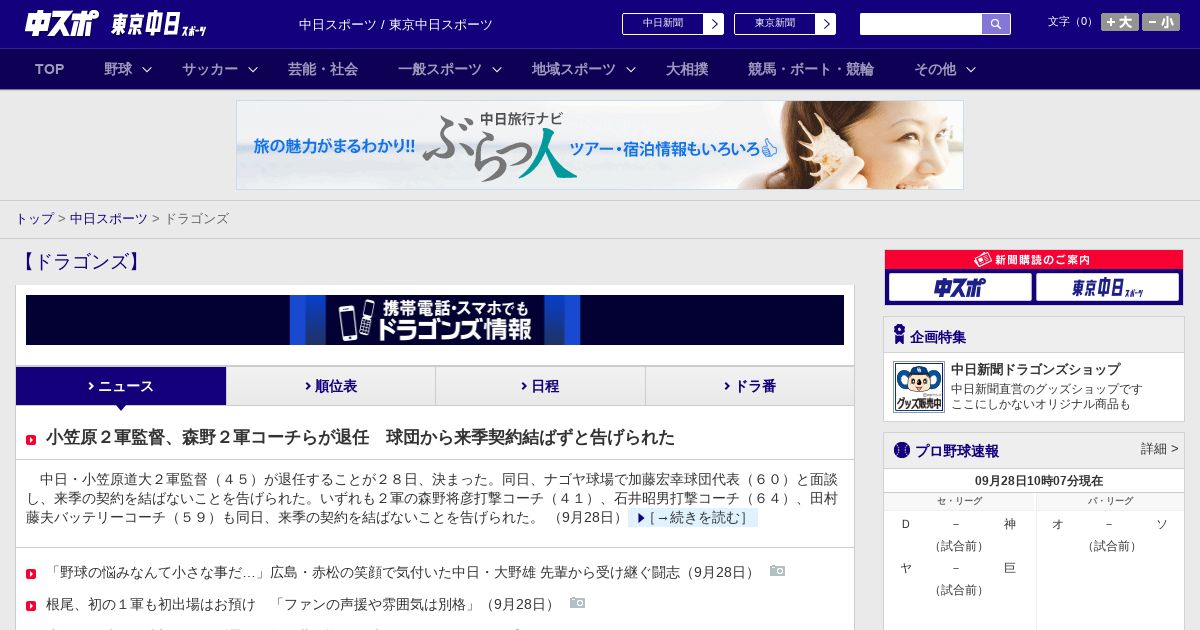
Task: Follow the 中日スポーツ breadcrumb link
Action: 108,218
